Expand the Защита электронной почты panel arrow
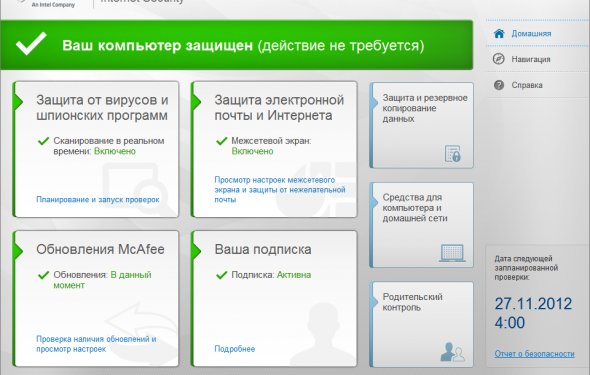 (x=196, y=102)
